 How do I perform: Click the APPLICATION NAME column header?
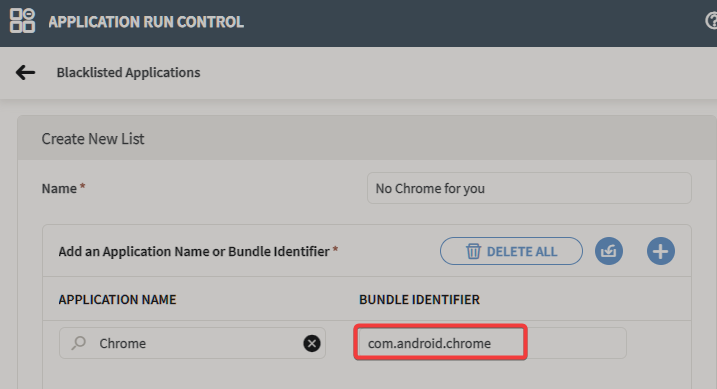tap(117, 299)
